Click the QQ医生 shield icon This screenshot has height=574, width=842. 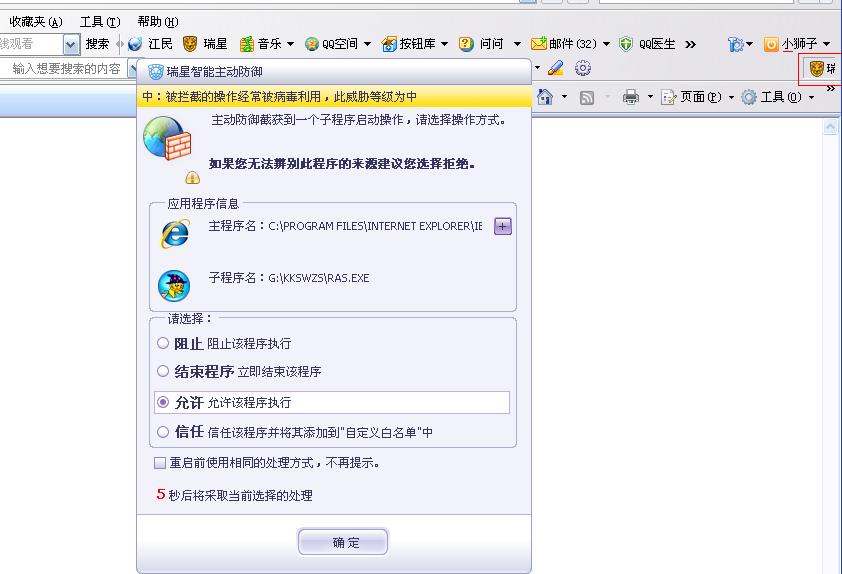pos(626,44)
